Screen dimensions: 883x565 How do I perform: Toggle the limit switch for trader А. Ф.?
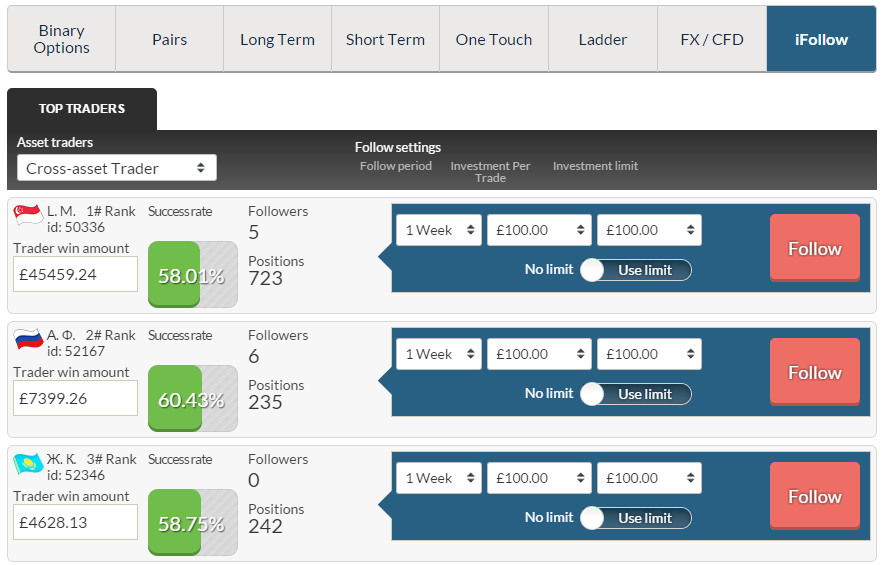pos(636,394)
